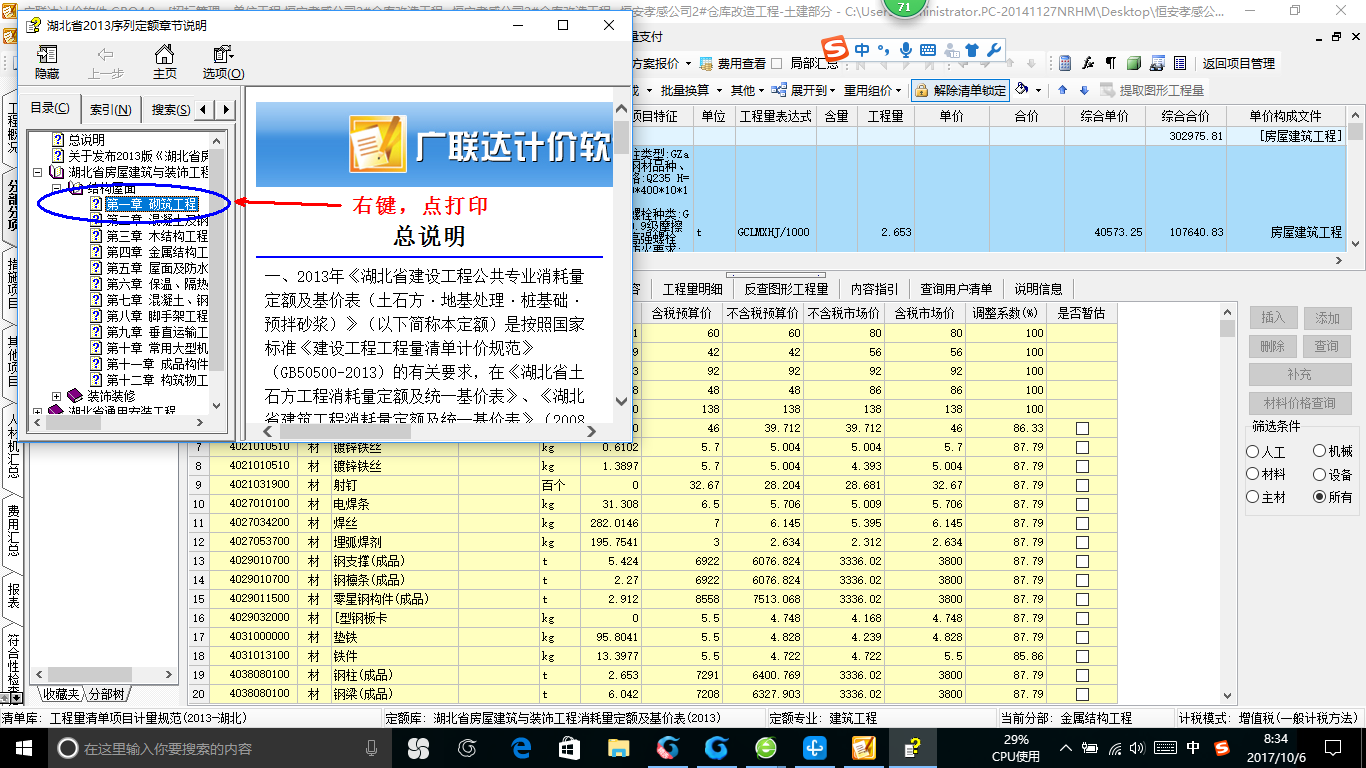Screen dimensions: 1366x768
Task: Click the paint bucket fill icon
Action: (x=1022, y=90)
